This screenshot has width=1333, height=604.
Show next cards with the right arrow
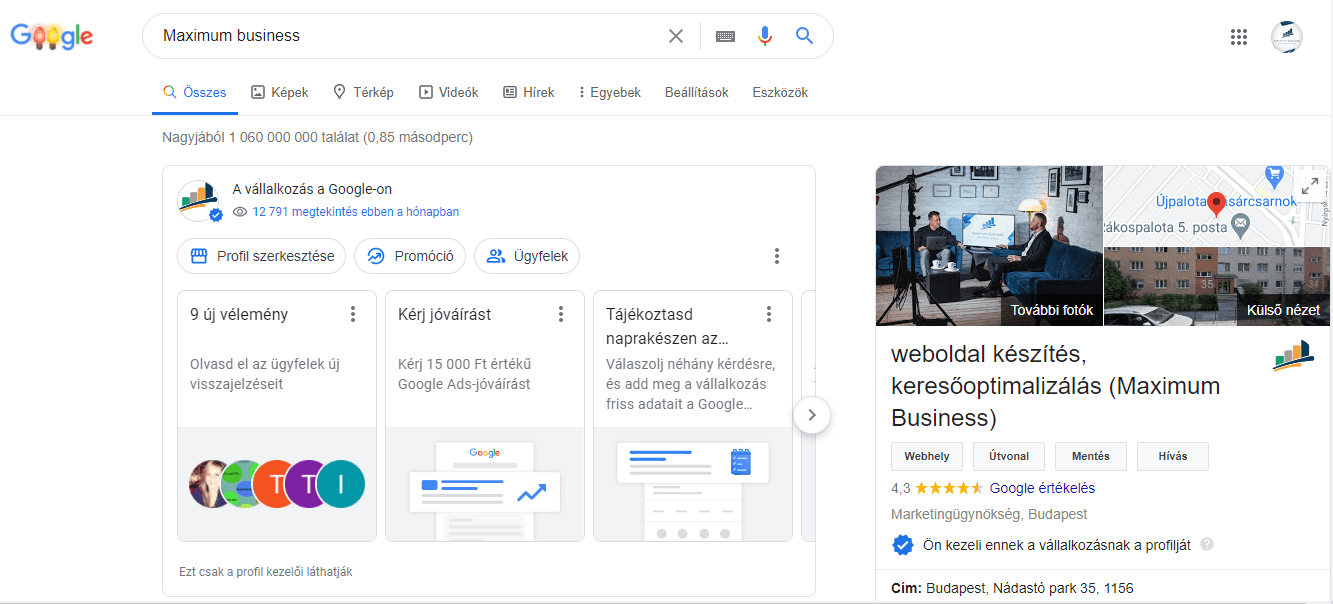(812, 414)
